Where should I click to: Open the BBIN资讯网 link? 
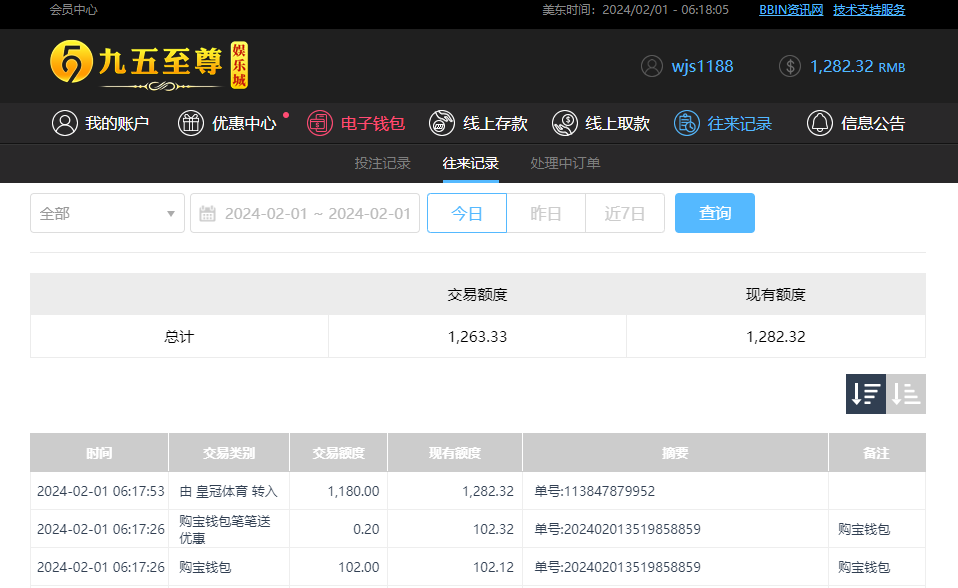pos(791,10)
